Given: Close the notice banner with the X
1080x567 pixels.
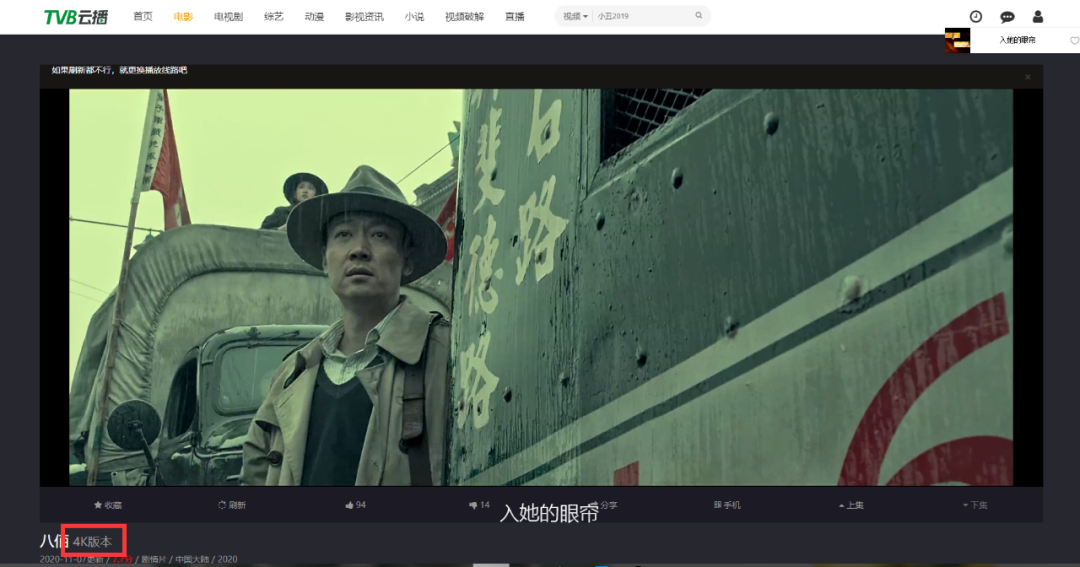Looking at the screenshot, I should (x=1027, y=77).
